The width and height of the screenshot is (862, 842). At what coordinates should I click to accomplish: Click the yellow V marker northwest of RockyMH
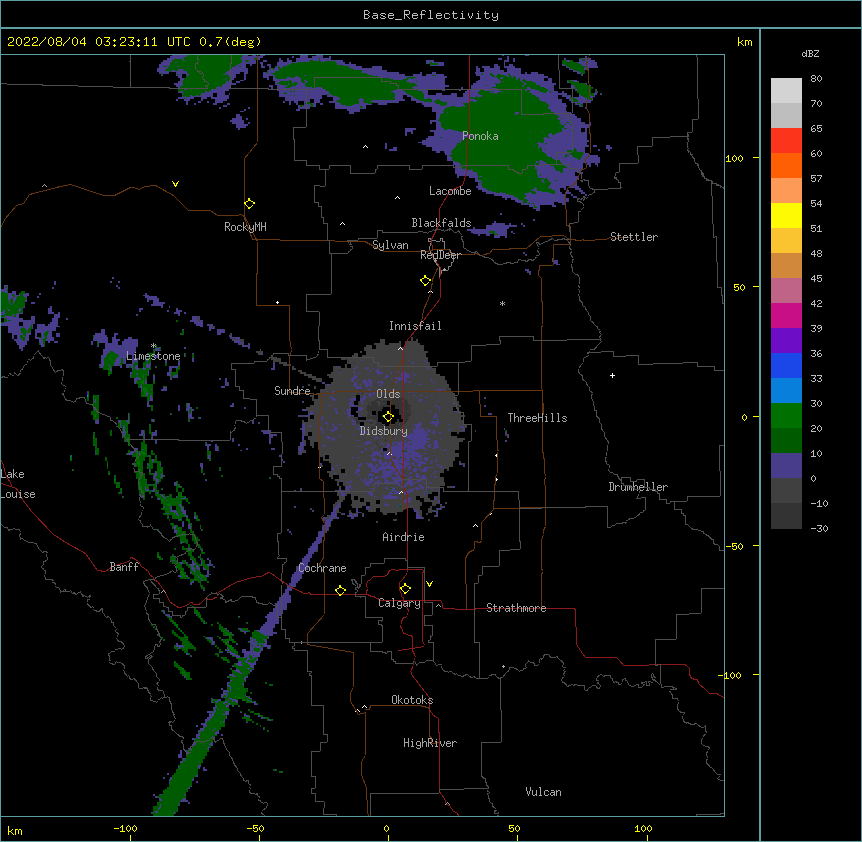click(x=175, y=184)
